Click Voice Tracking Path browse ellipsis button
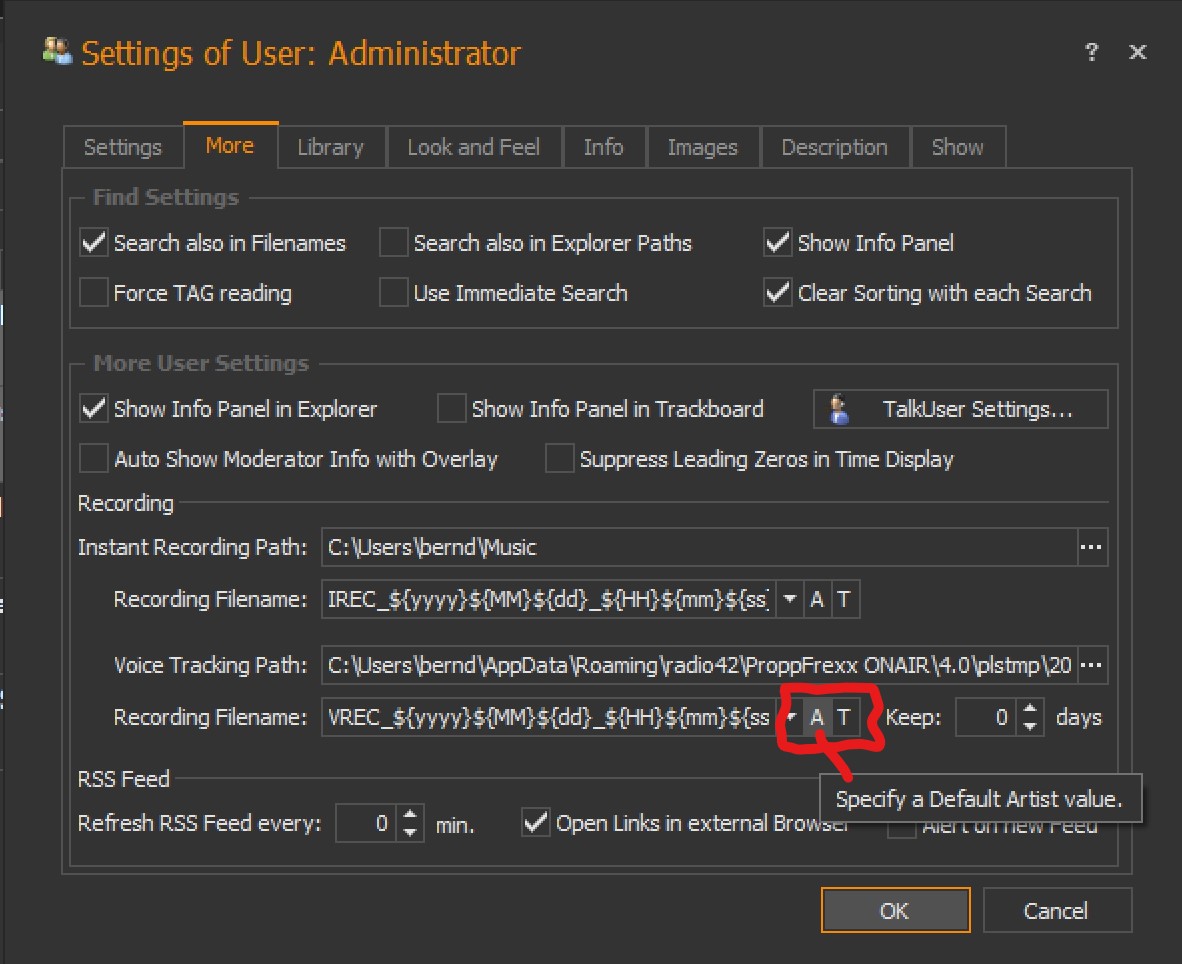This screenshot has height=964, width=1182. click(1092, 665)
